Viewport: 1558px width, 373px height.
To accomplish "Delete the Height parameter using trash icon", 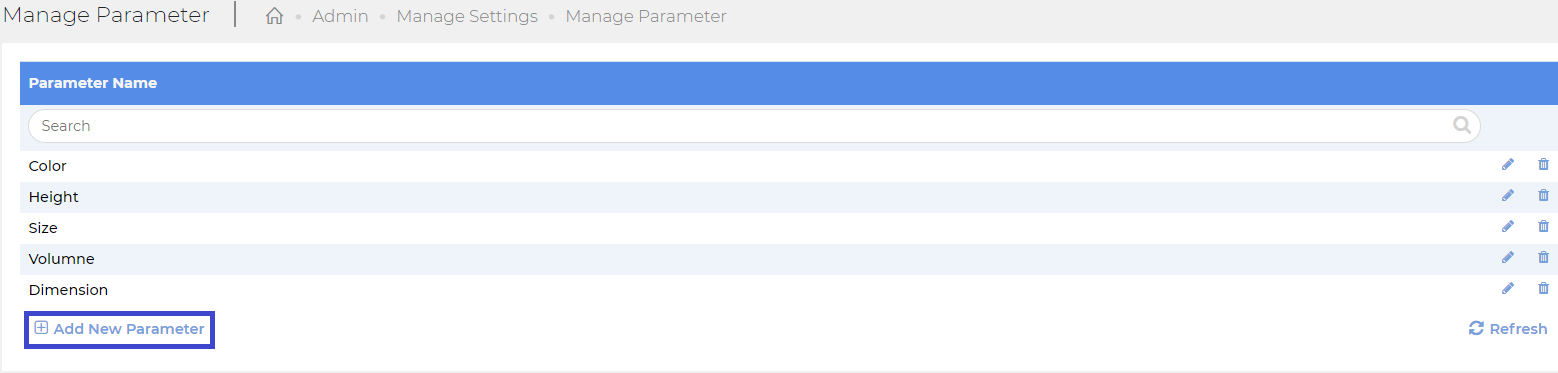I will point(1543,196).
